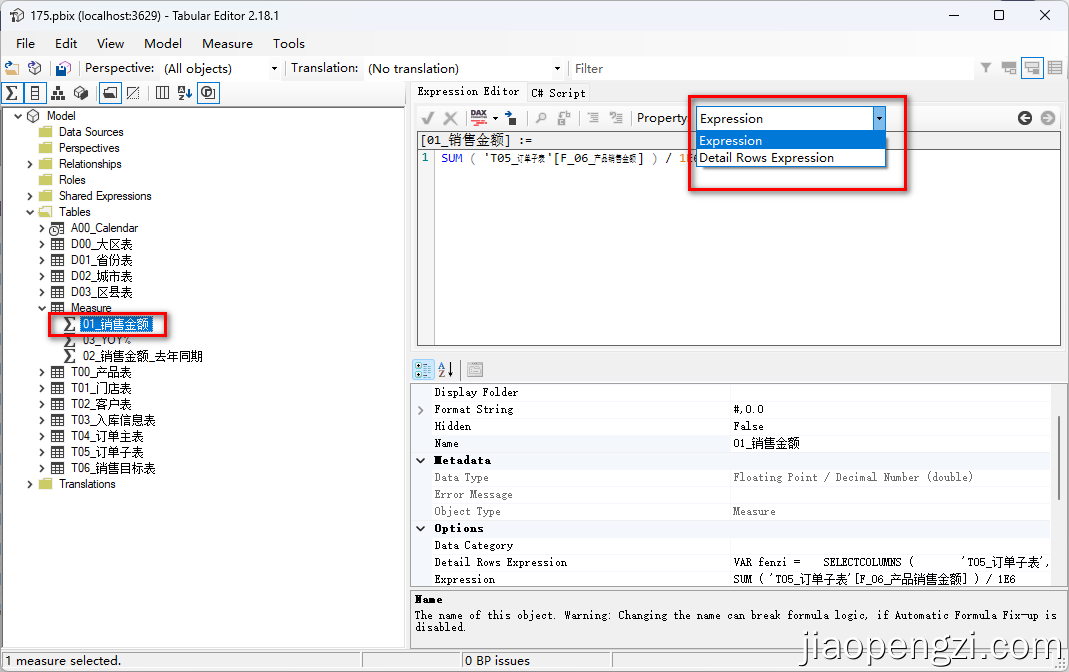
Task: Open the DAX formatter options arrow
Action: 495,118
